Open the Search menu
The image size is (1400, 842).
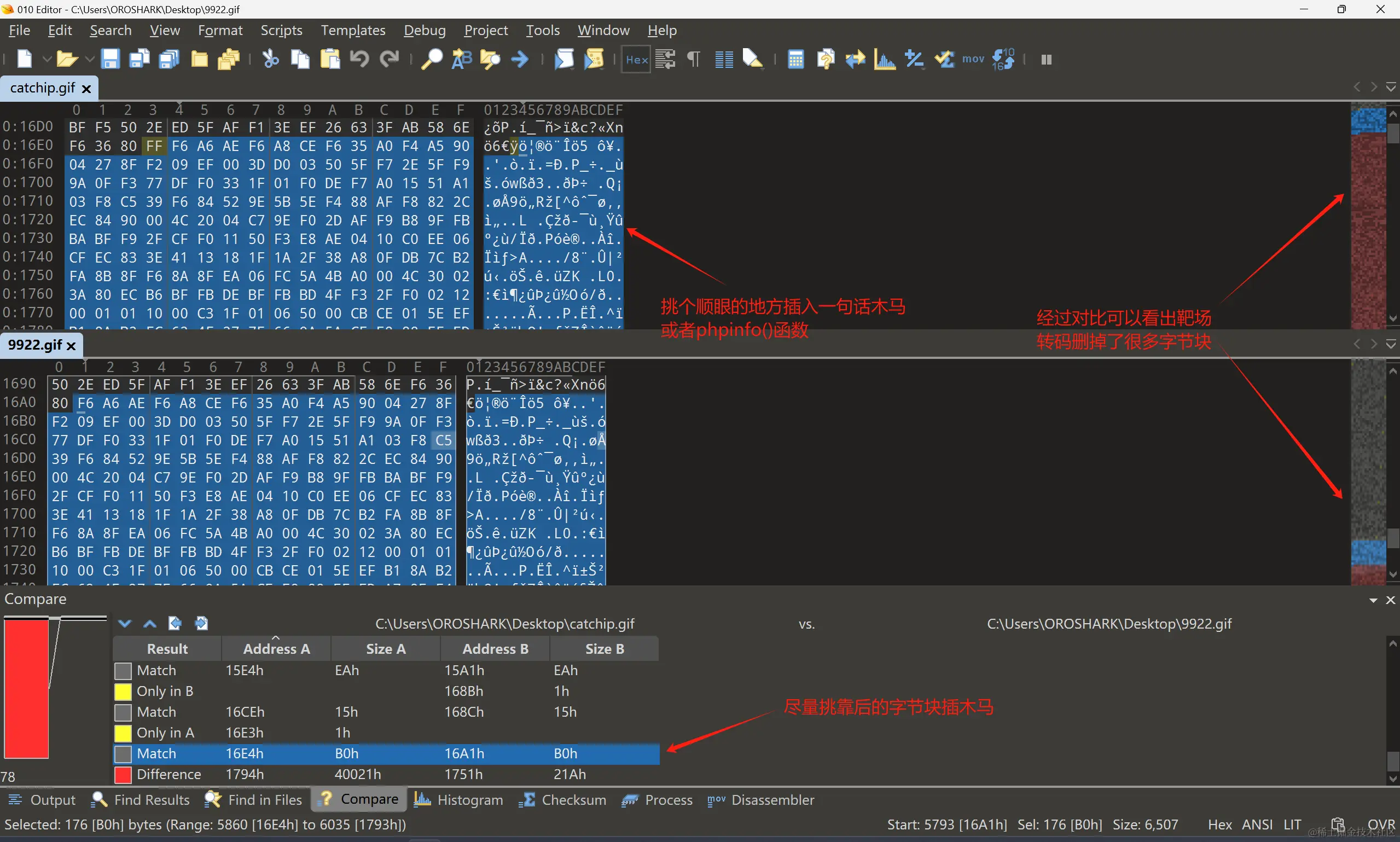[111, 30]
